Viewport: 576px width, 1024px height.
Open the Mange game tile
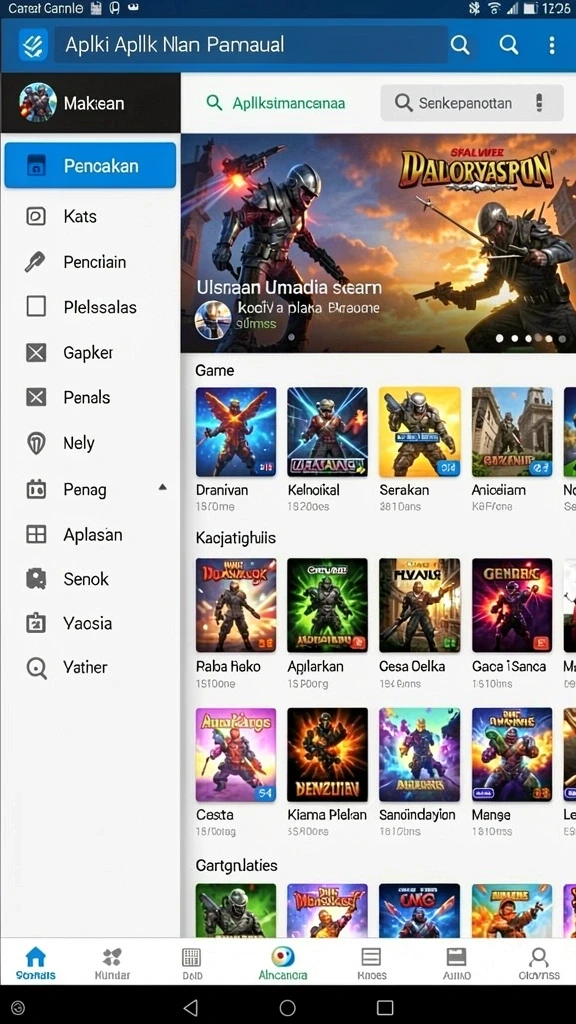pos(512,755)
